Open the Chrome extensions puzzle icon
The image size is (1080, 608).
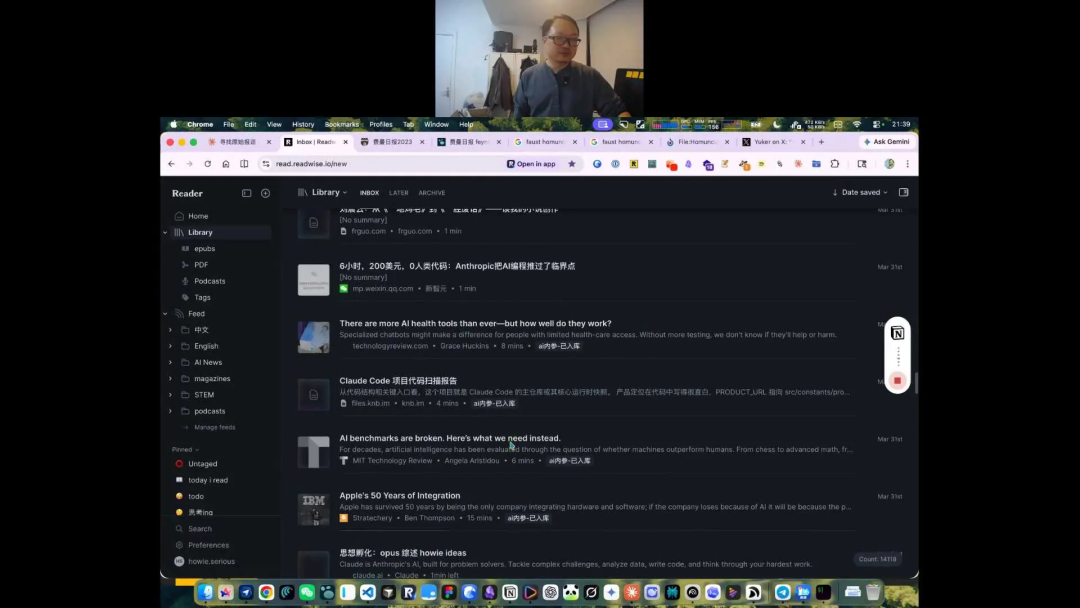coord(835,164)
